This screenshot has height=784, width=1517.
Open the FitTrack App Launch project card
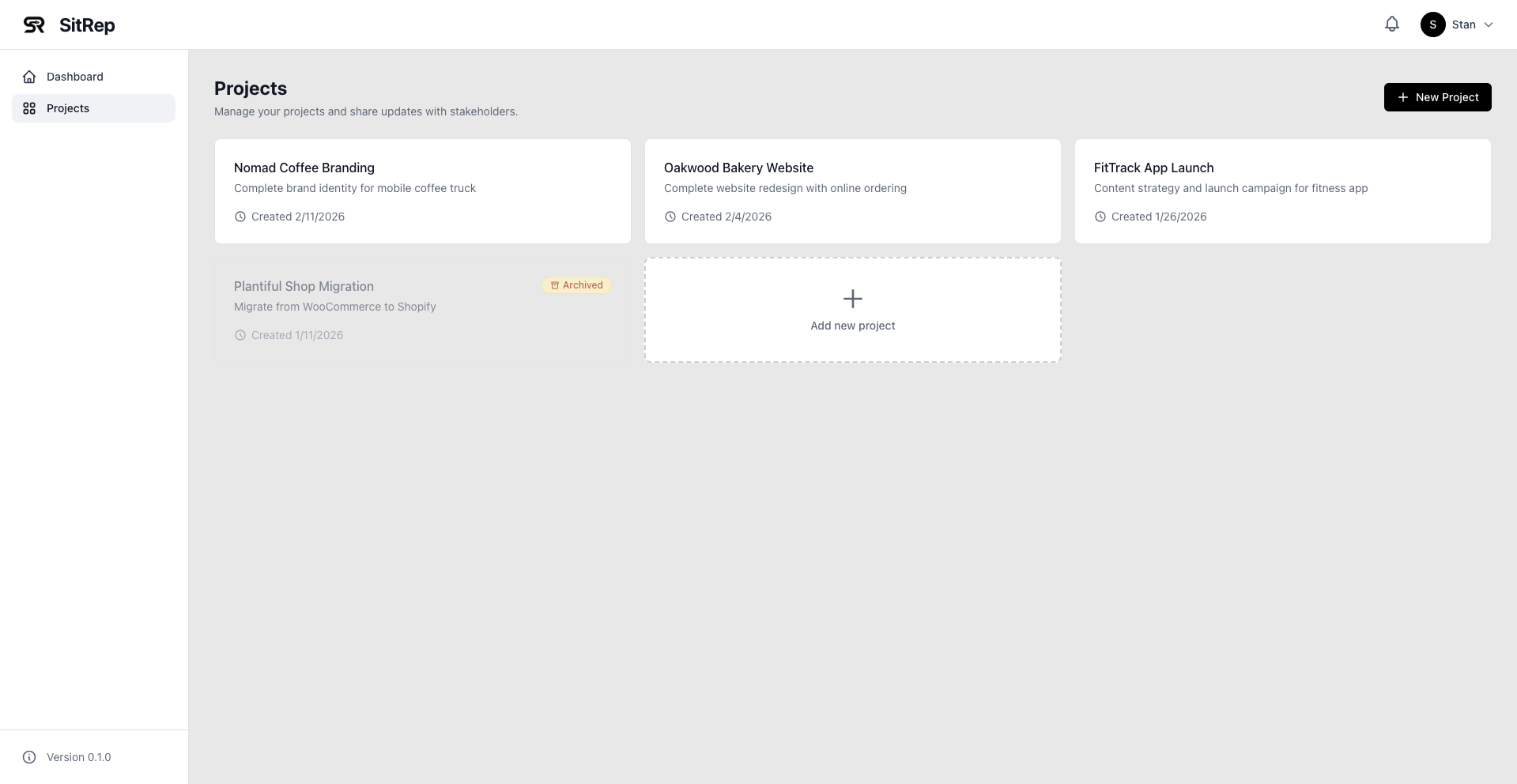[x=1282, y=191]
